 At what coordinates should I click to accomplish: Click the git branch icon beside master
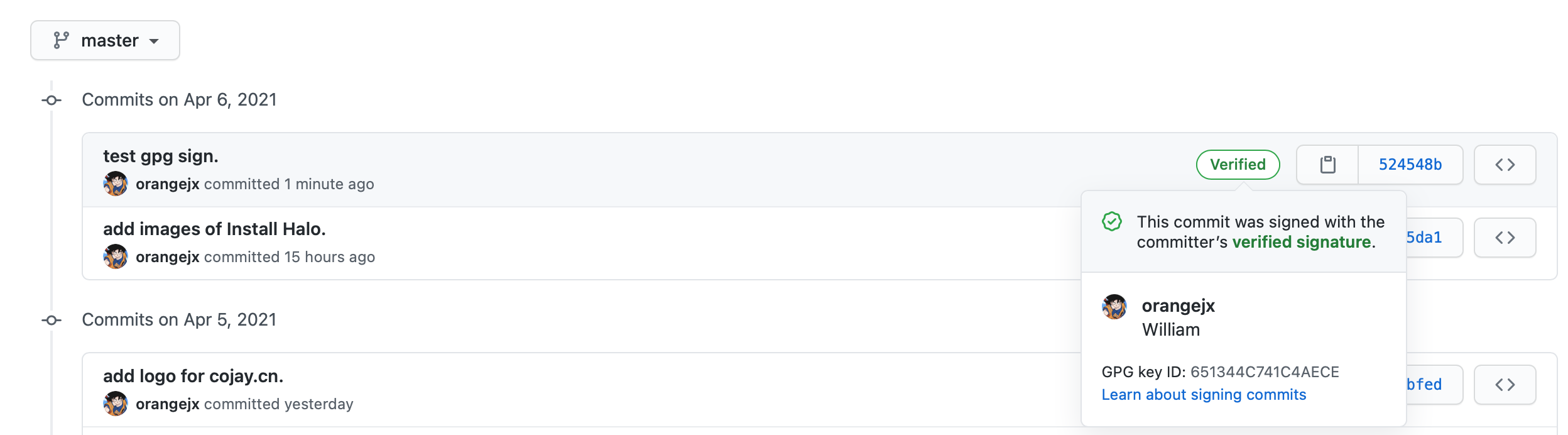(x=61, y=40)
